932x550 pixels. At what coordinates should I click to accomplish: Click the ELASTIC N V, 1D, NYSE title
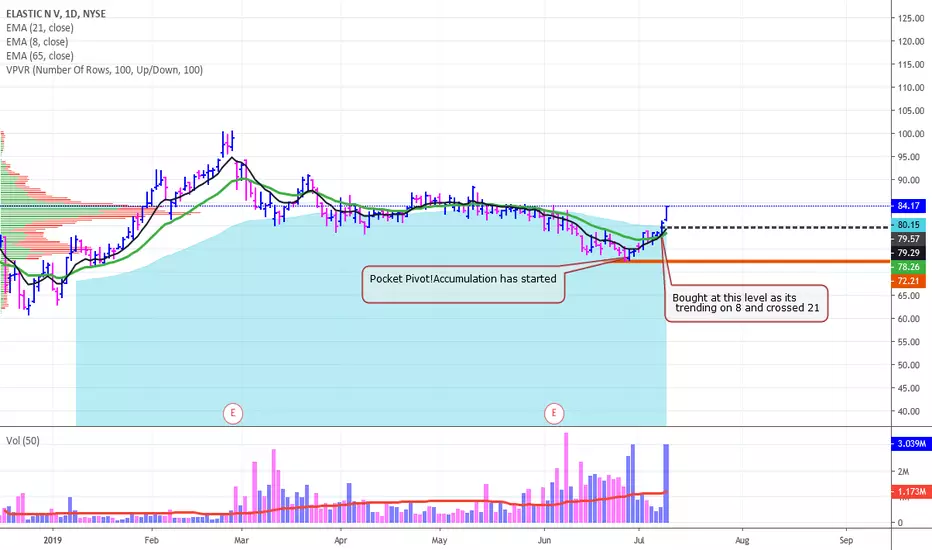pos(56,14)
